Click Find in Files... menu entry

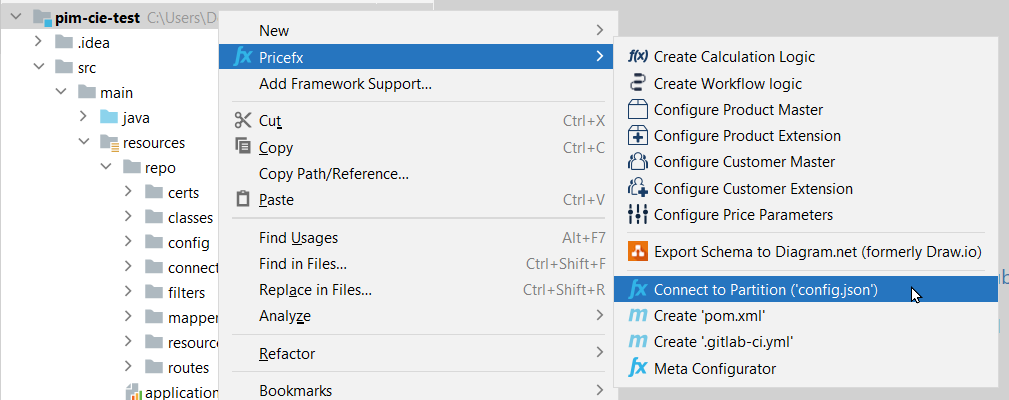(x=303, y=264)
